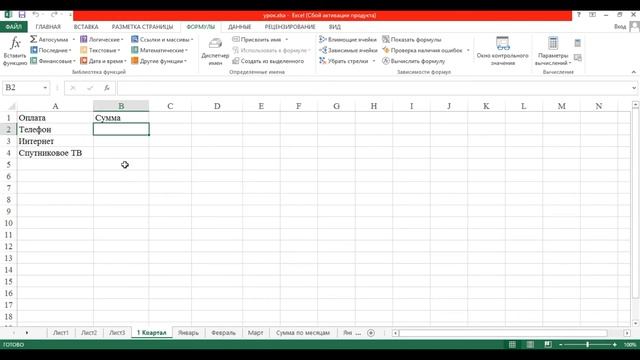The width and height of the screenshot is (640, 360).
Task: Click Define Name (Присвоить имя)
Action: point(257,40)
